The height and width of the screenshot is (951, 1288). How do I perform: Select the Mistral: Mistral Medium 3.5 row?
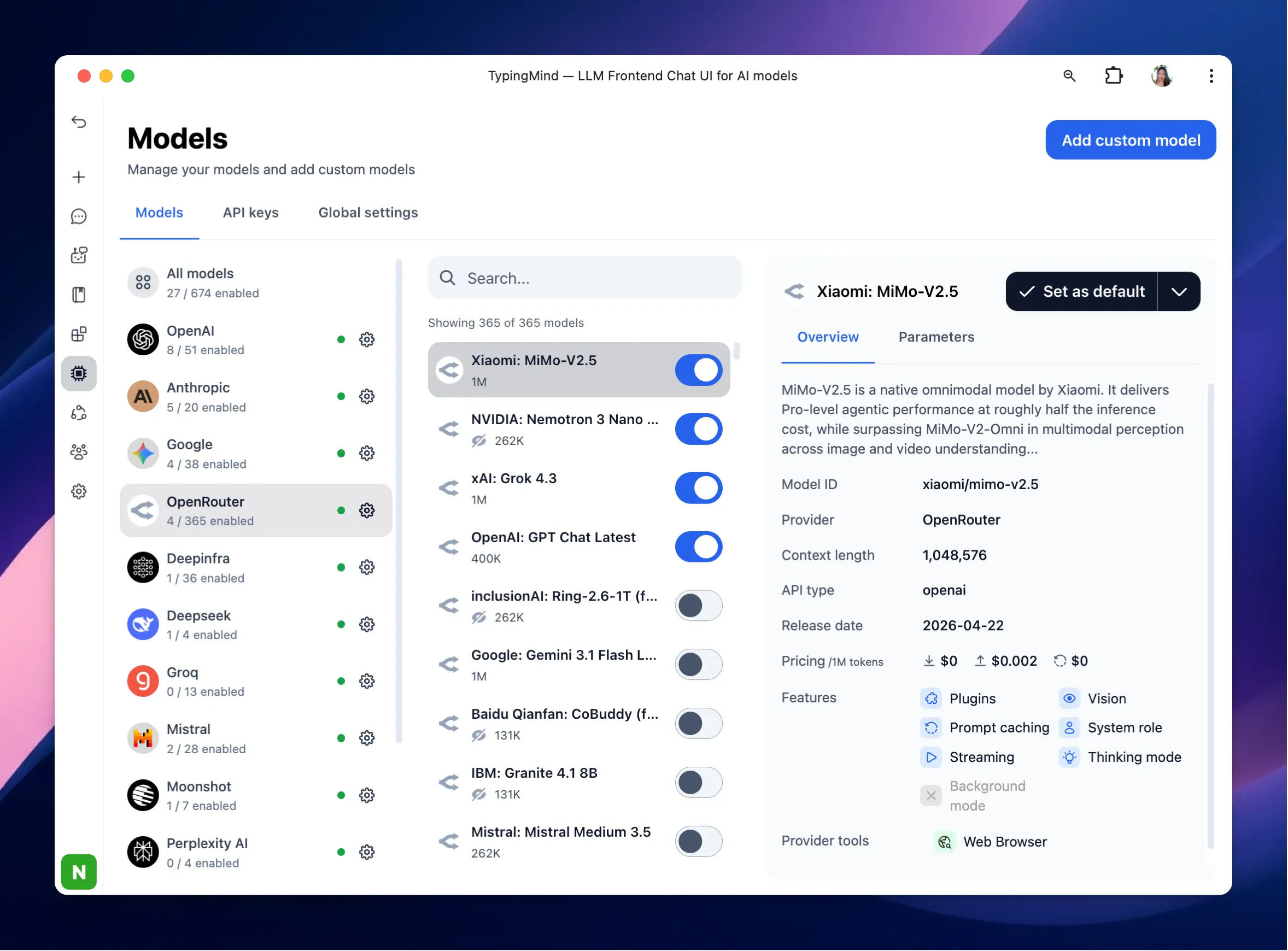click(x=579, y=842)
